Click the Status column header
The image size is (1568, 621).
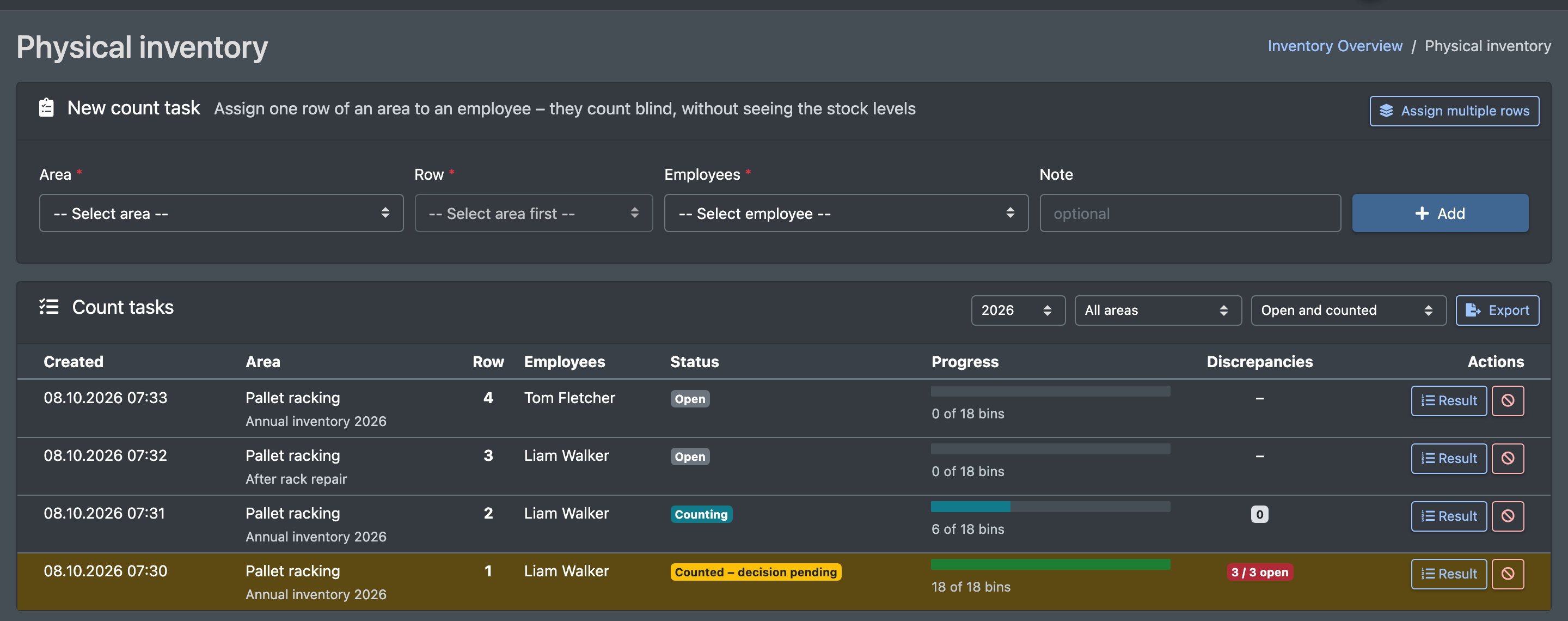pos(695,362)
